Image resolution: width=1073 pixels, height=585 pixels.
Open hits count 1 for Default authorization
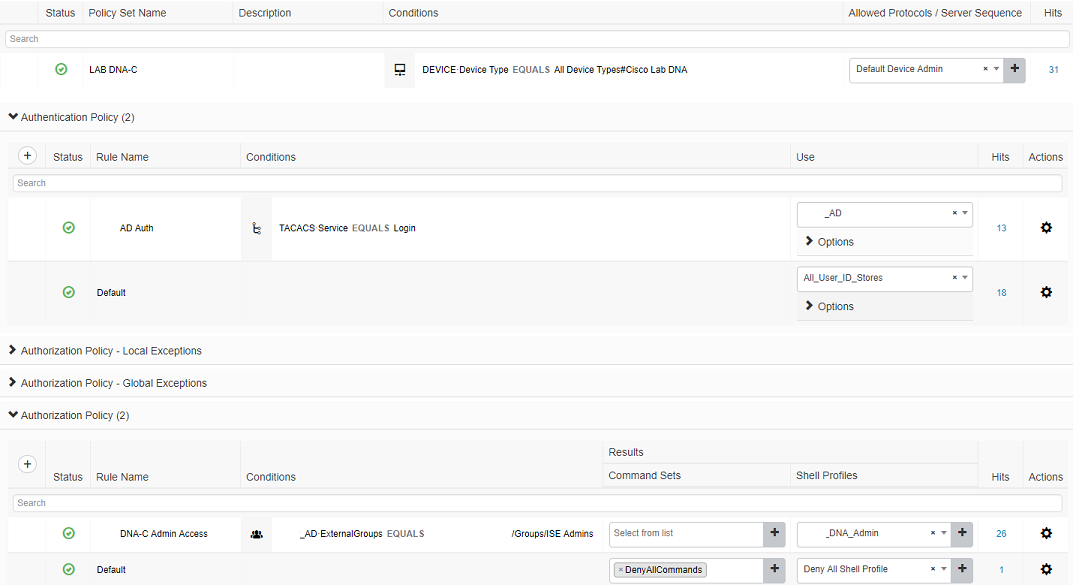1001,570
